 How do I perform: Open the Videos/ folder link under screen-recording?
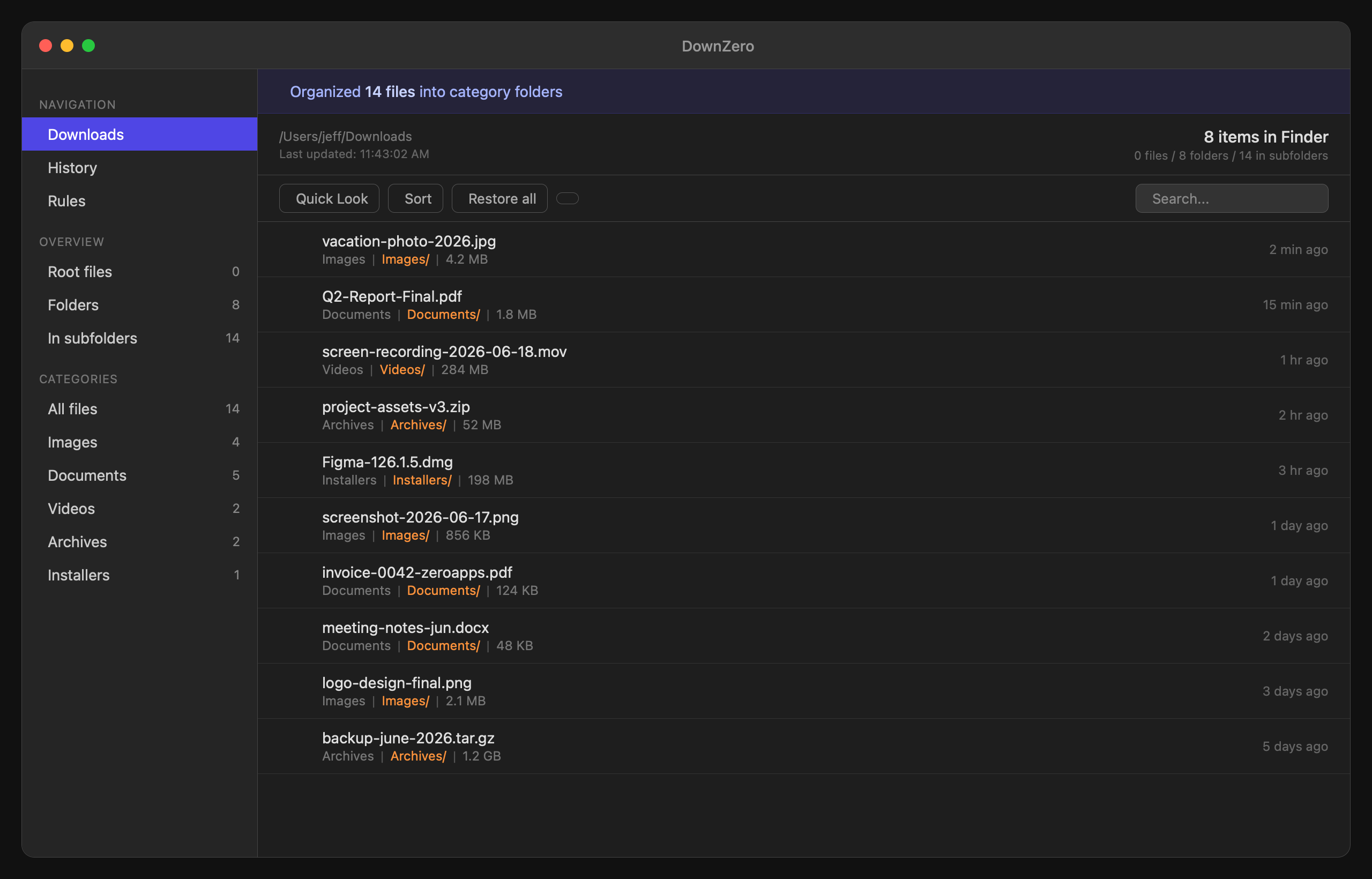coord(402,369)
